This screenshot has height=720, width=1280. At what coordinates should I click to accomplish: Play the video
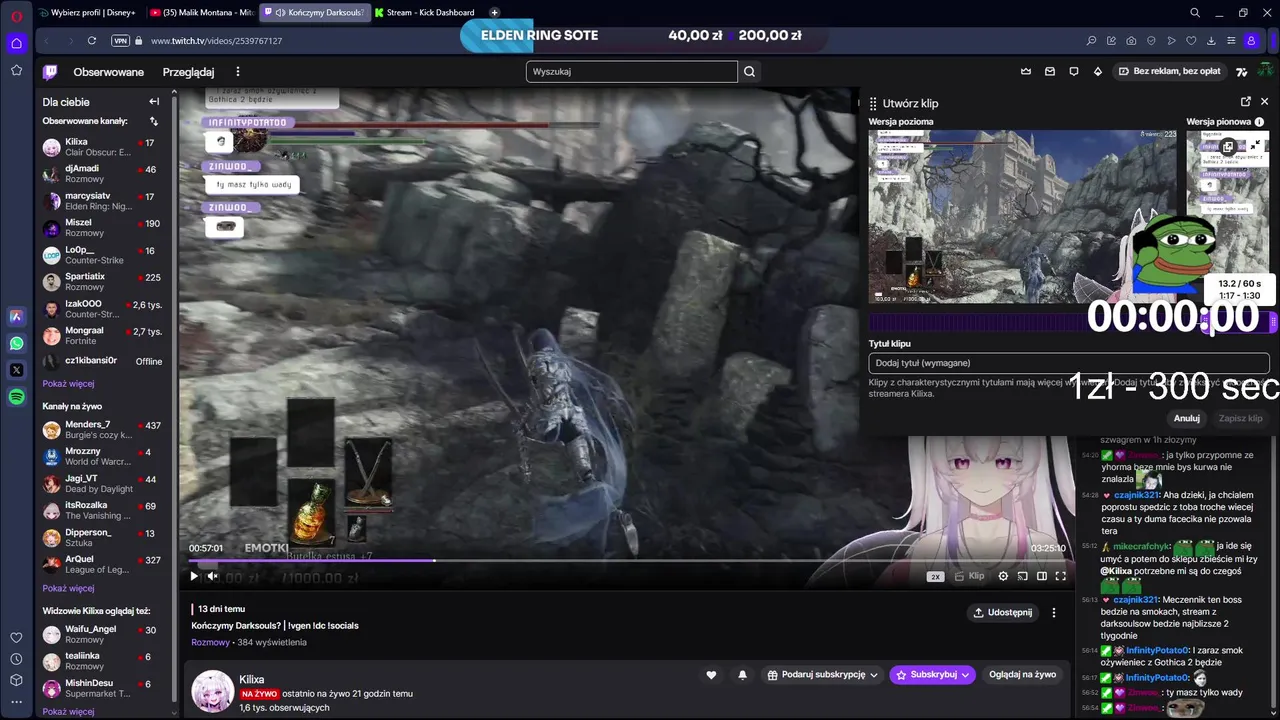click(194, 576)
